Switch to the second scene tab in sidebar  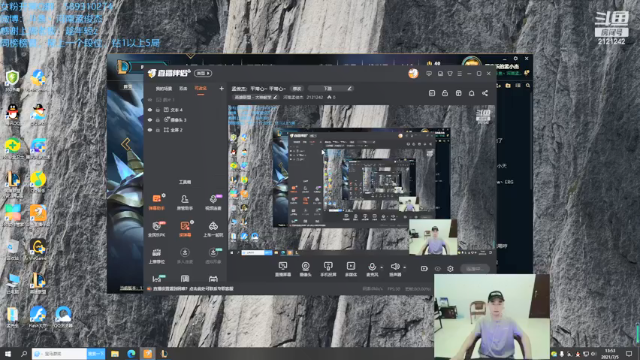[183, 89]
